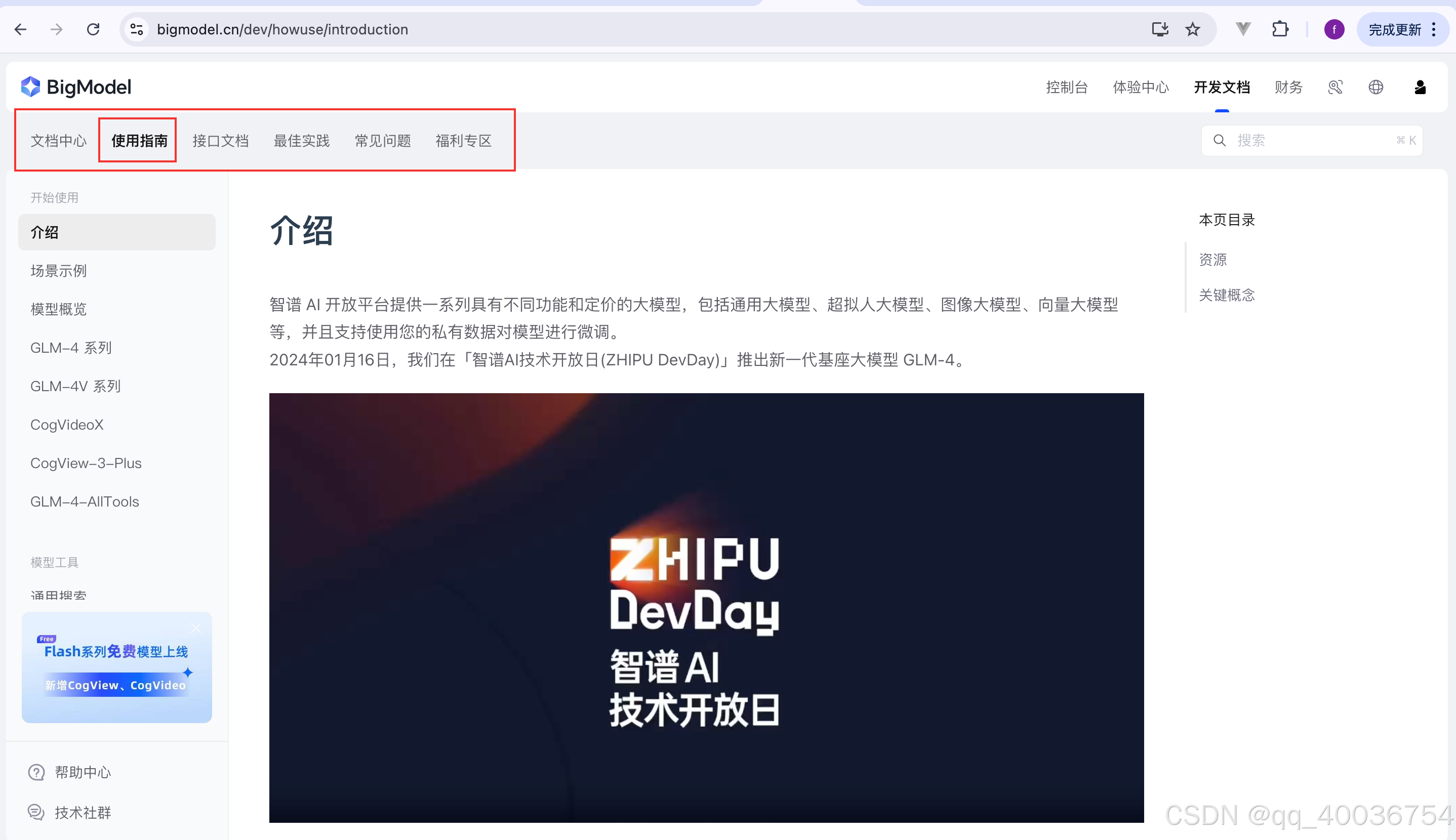Switch to 使用指南 tab
Viewport: 1456px width, 840px height.
[140, 141]
